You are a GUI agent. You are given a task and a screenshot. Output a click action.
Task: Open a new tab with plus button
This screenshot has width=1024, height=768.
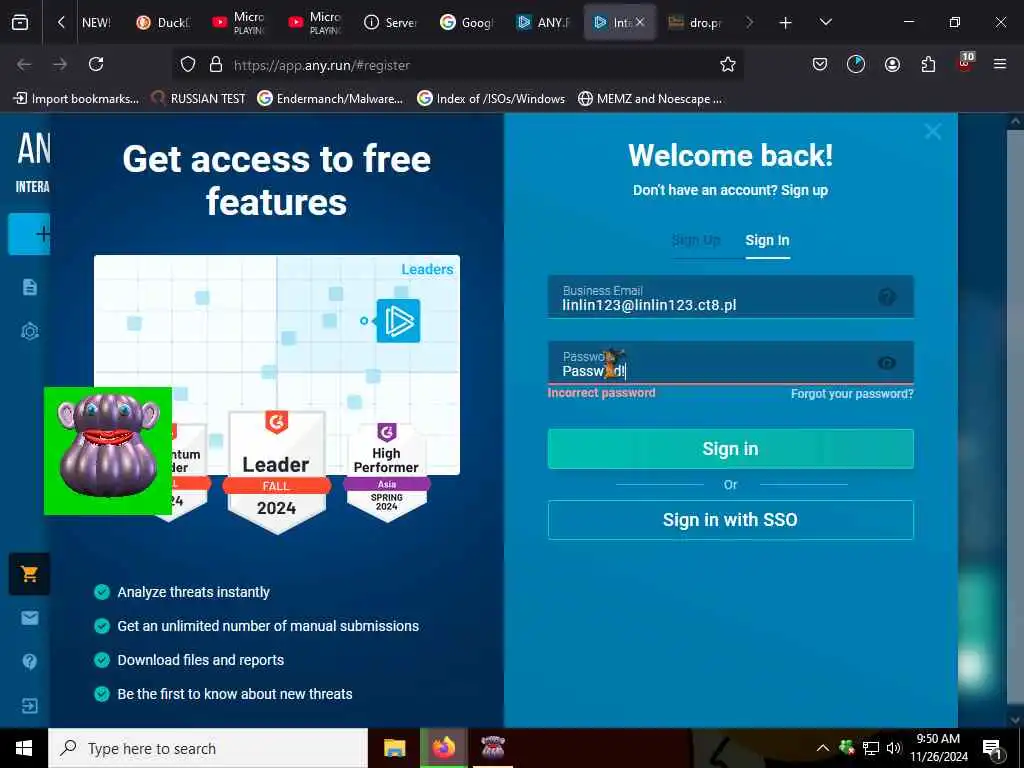pyautogui.click(x=786, y=22)
